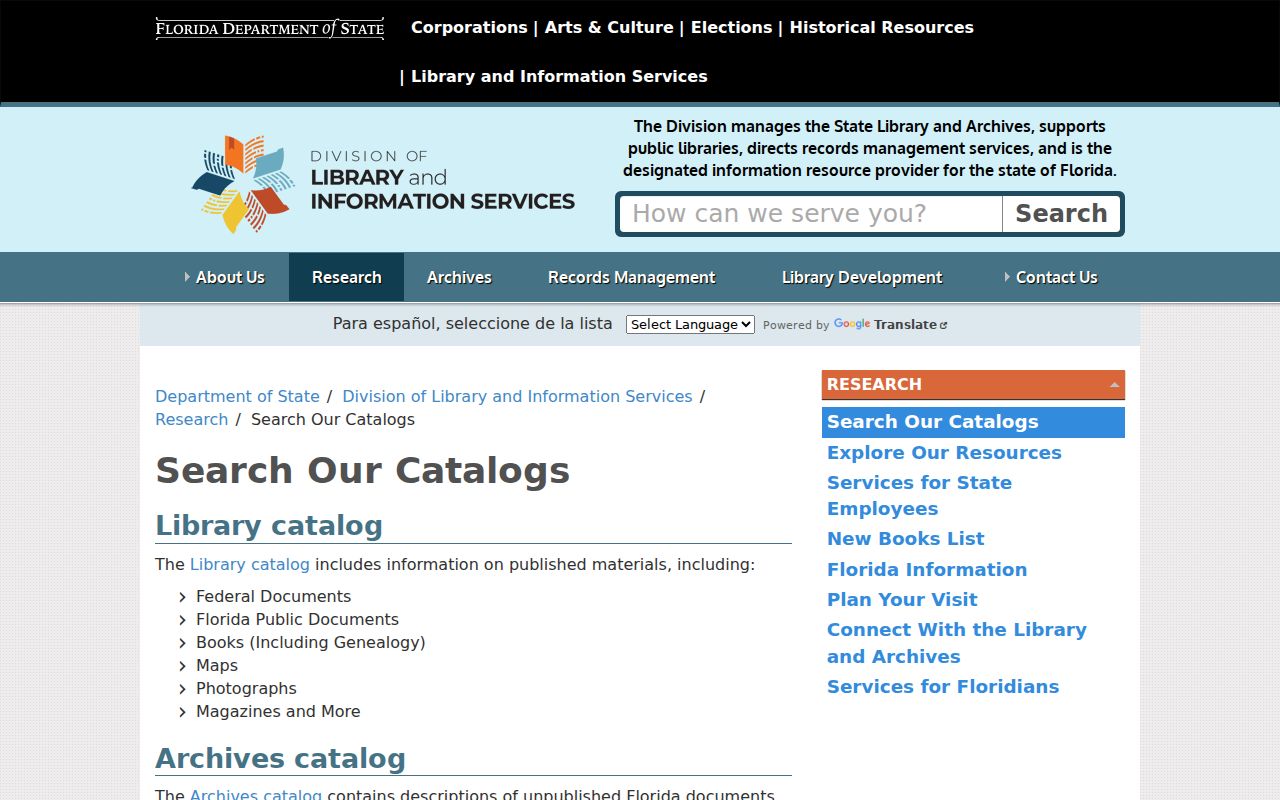
Task: Open the Corporations link in header
Action: [469, 28]
